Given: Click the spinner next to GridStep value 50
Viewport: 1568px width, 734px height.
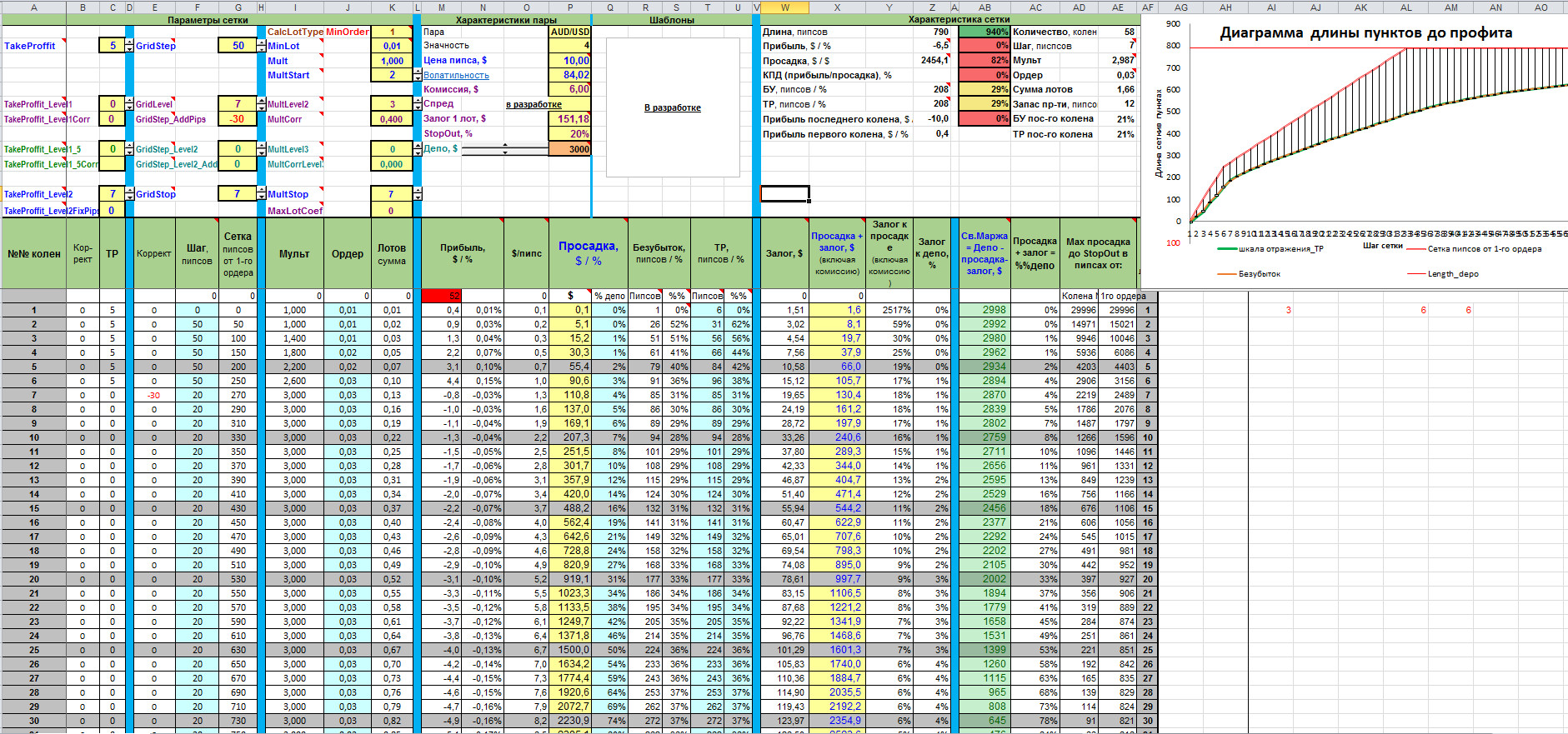Looking at the screenshot, I should pyautogui.click(x=261, y=46).
